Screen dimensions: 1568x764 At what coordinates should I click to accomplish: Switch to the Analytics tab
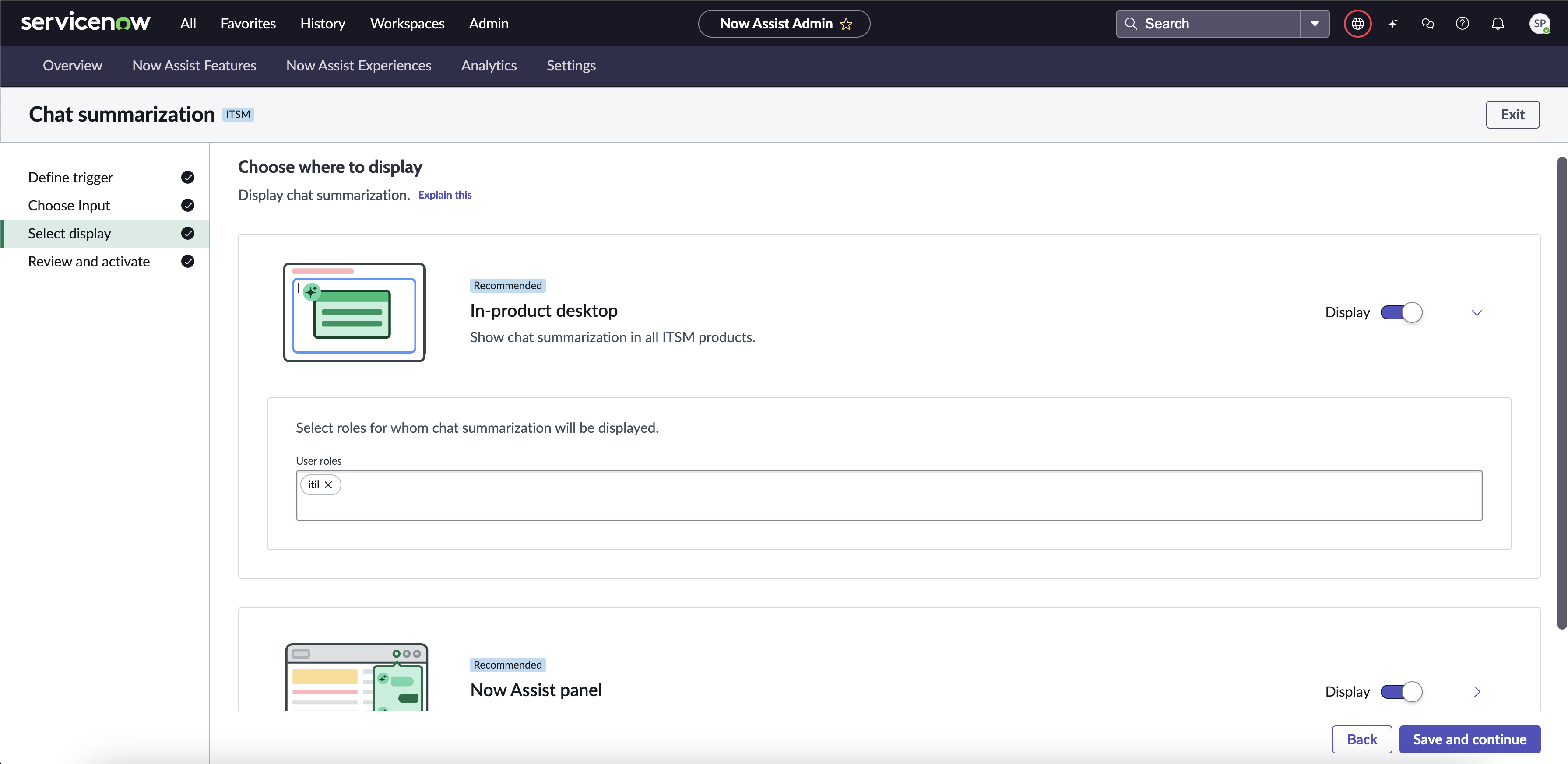[x=489, y=66]
